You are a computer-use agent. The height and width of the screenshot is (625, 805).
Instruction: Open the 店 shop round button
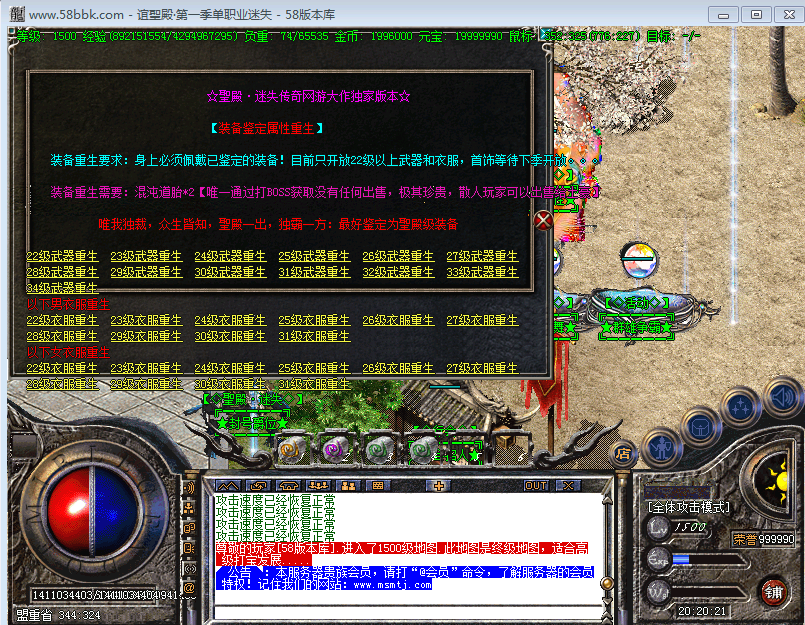click(x=623, y=453)
